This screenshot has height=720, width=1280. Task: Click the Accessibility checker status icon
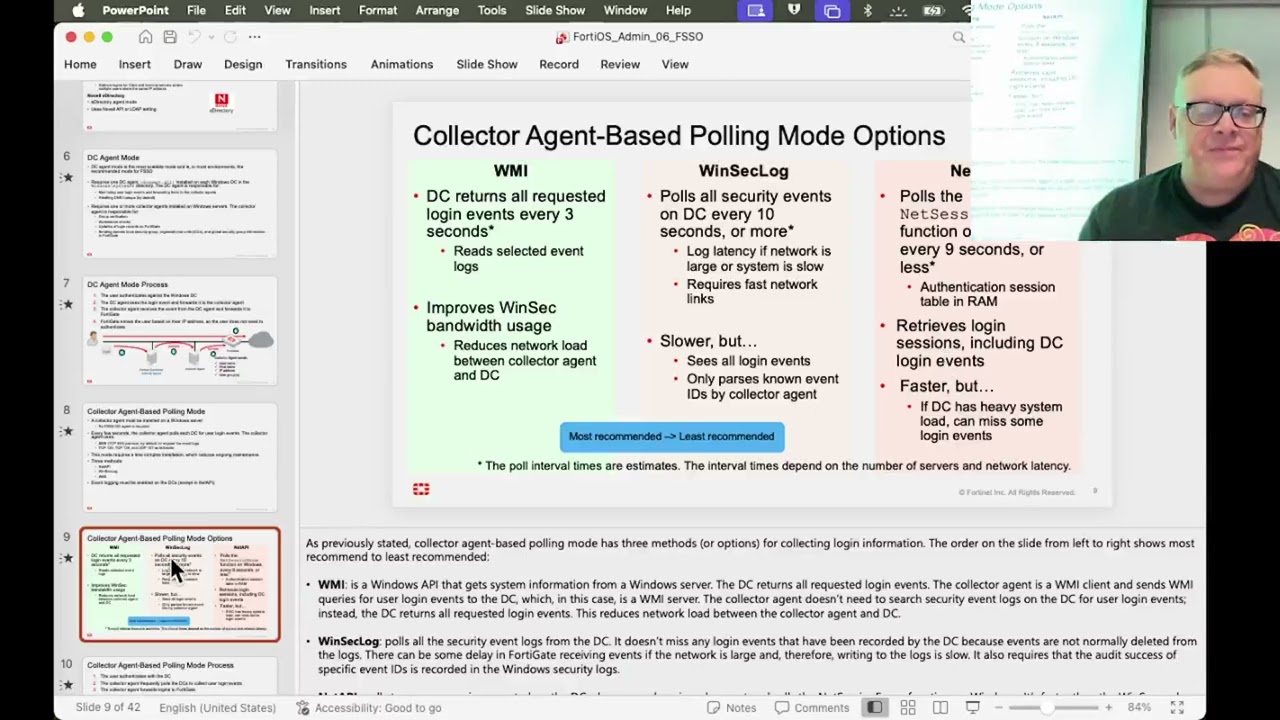tap(303, 708)
